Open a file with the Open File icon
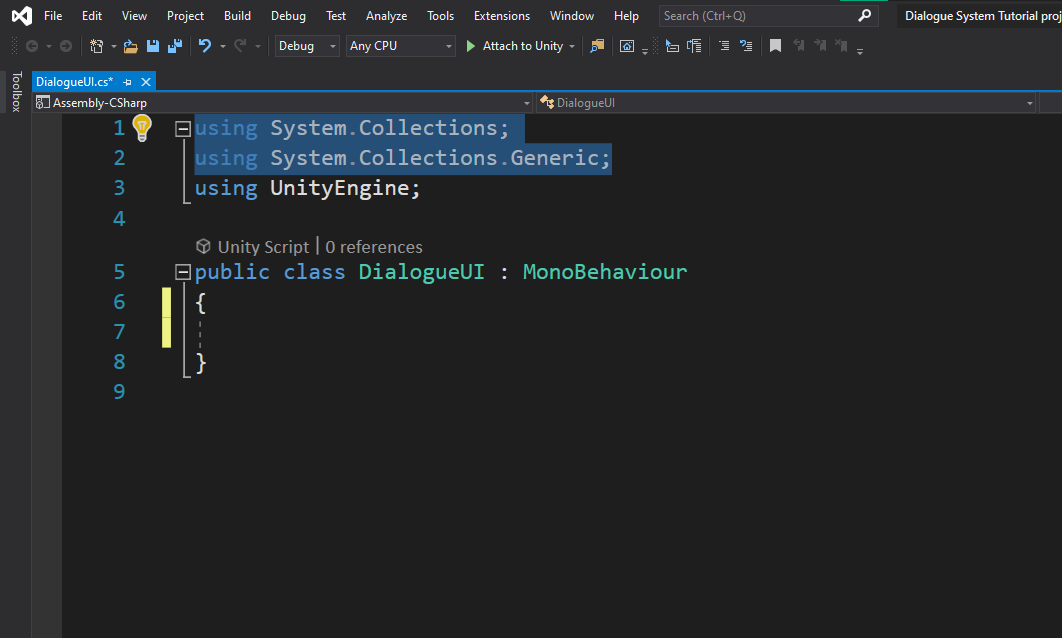Viewport: 1062px width, 638px height. coord(130,45)
